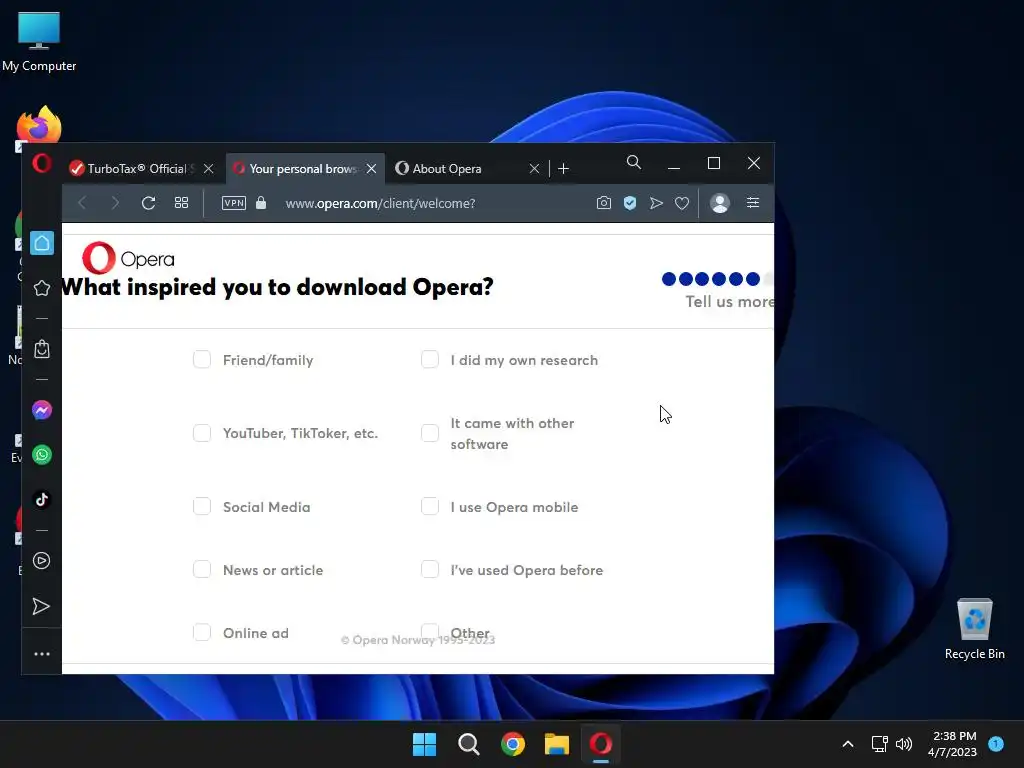Send page to My Flow from toolbar
This screenshot has height=768, width=1024.
(x=656, y=203)
